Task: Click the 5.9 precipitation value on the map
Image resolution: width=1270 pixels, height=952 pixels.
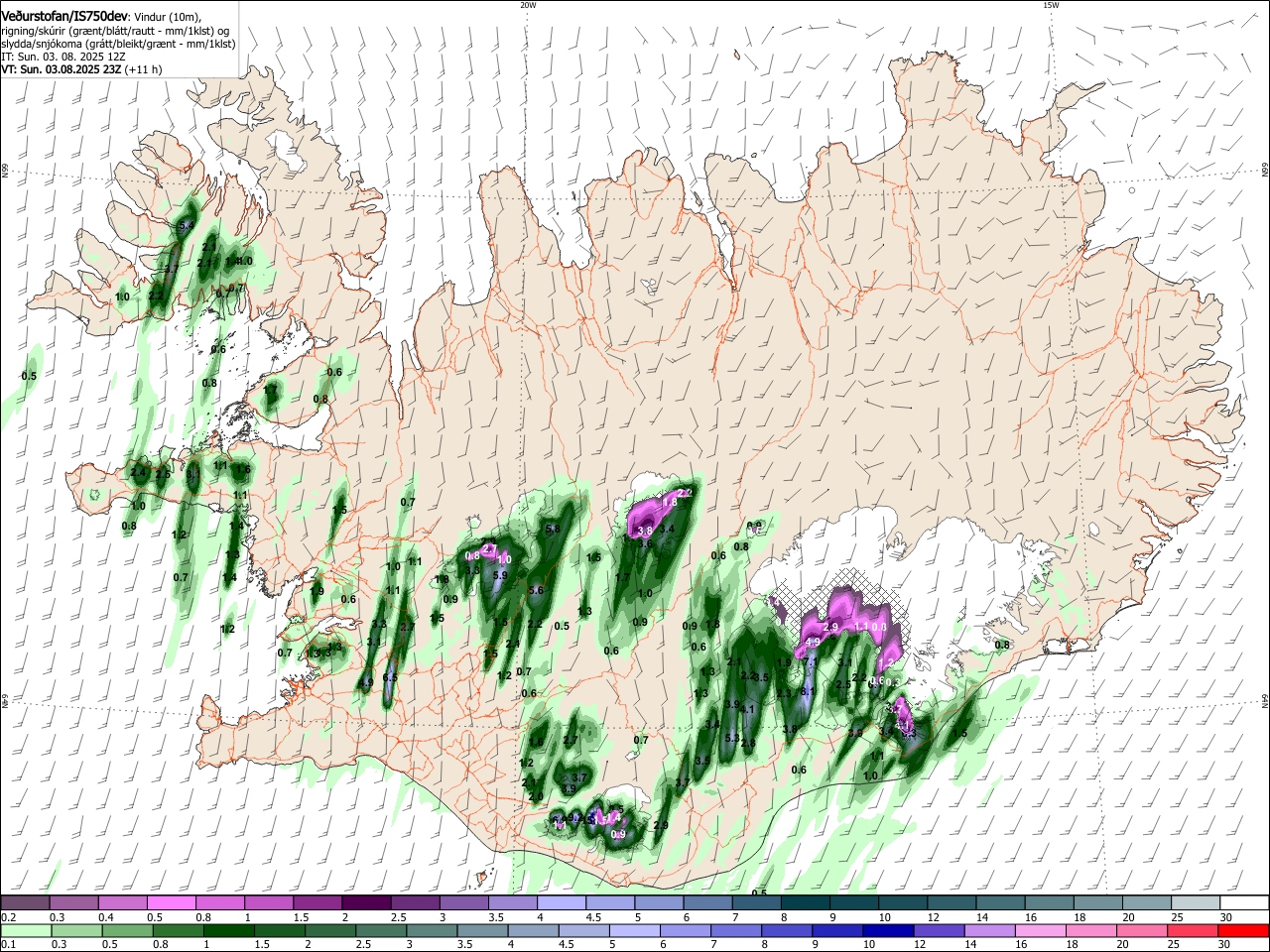Action: pos(500,575)
